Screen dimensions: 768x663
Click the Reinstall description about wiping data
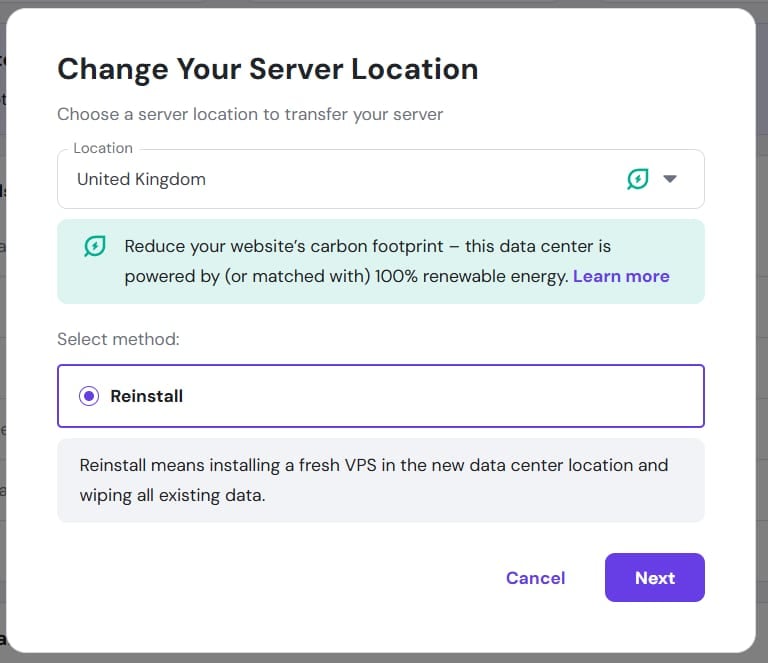[x=374, y=480]
